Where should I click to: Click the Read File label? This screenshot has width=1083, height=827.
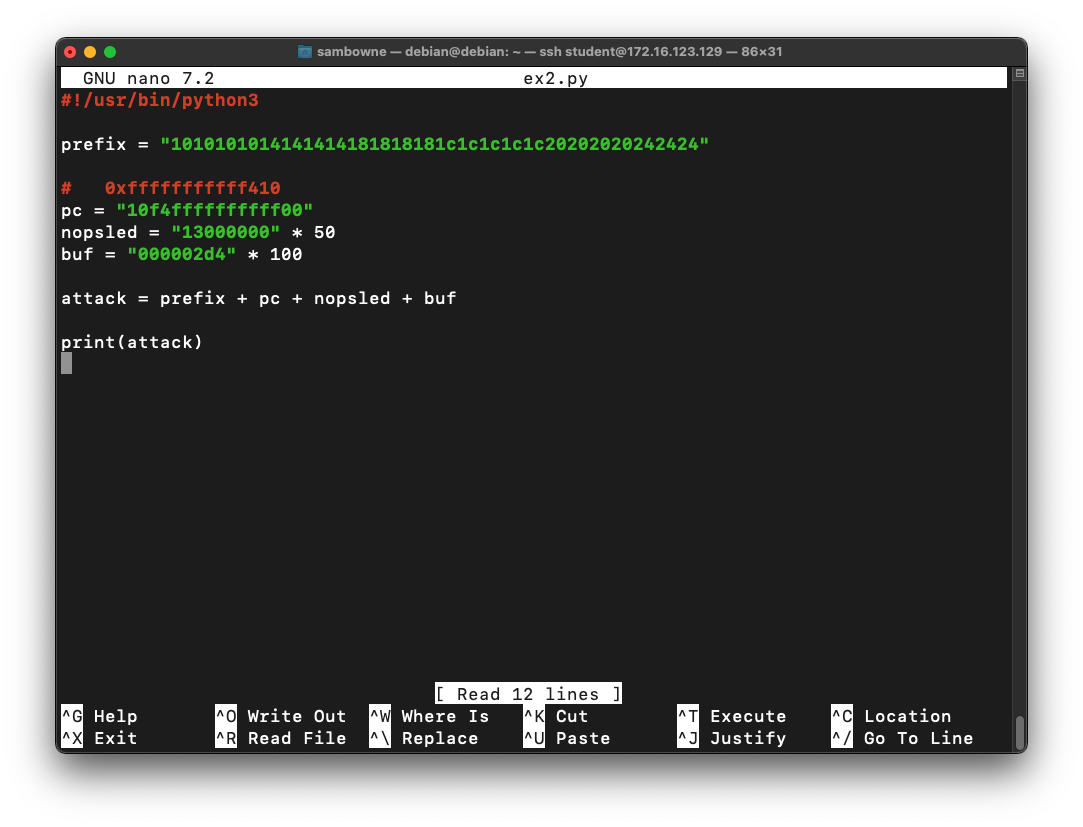click(297, 738)
